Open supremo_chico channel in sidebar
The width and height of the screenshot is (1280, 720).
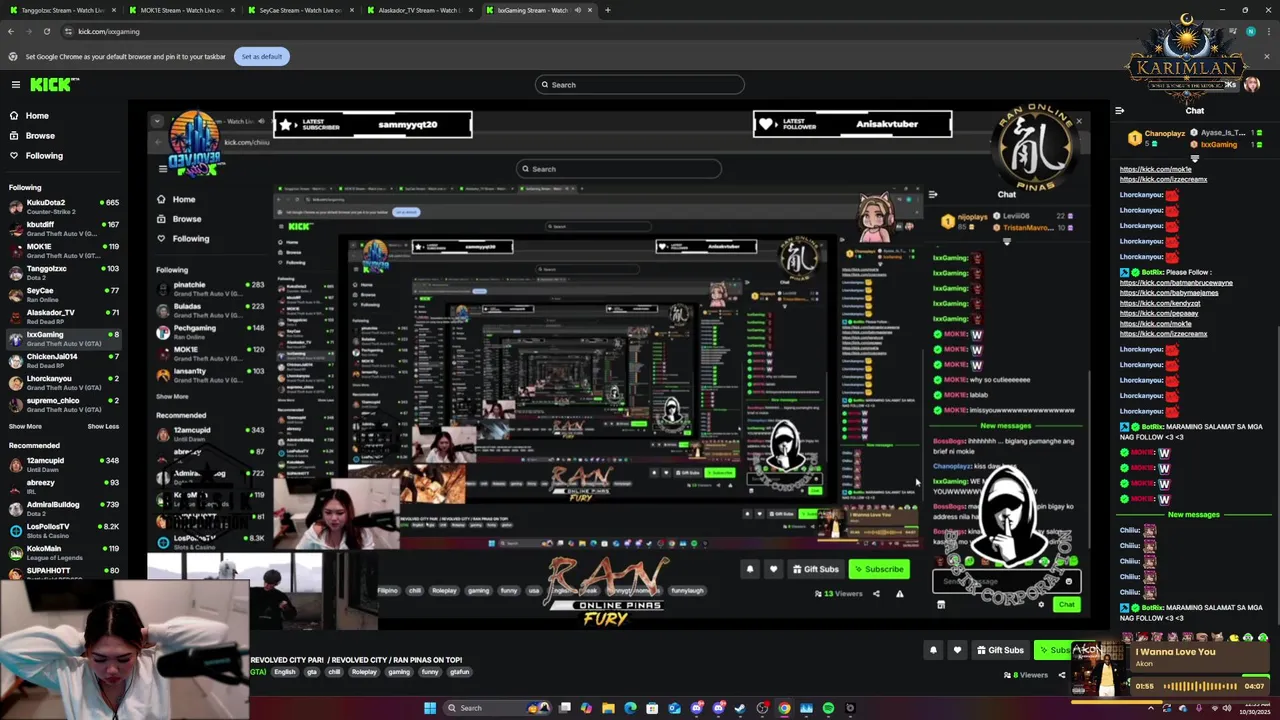(x=64, y=404)
